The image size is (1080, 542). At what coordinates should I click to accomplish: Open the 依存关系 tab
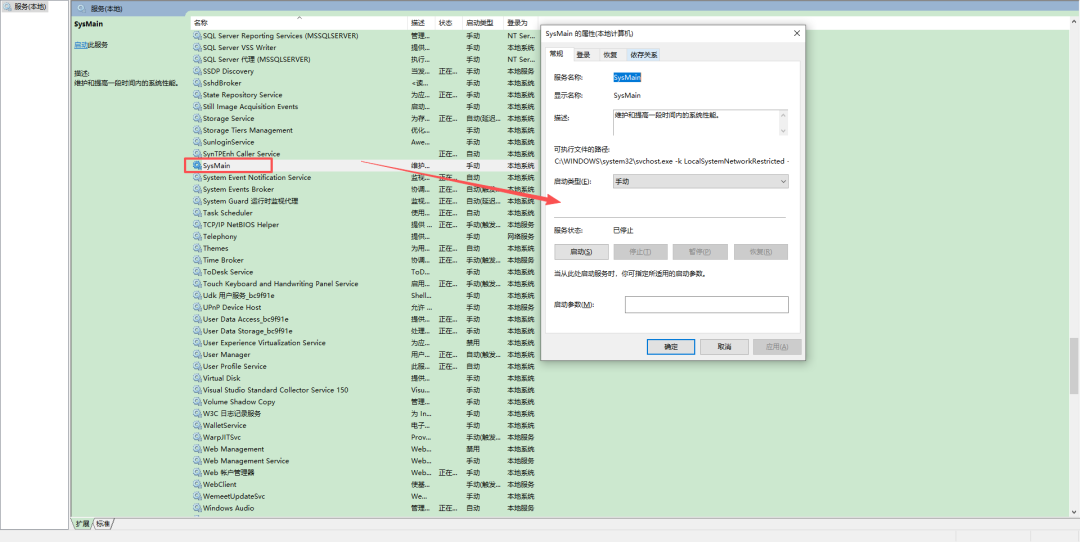click(x=643, y=54)
